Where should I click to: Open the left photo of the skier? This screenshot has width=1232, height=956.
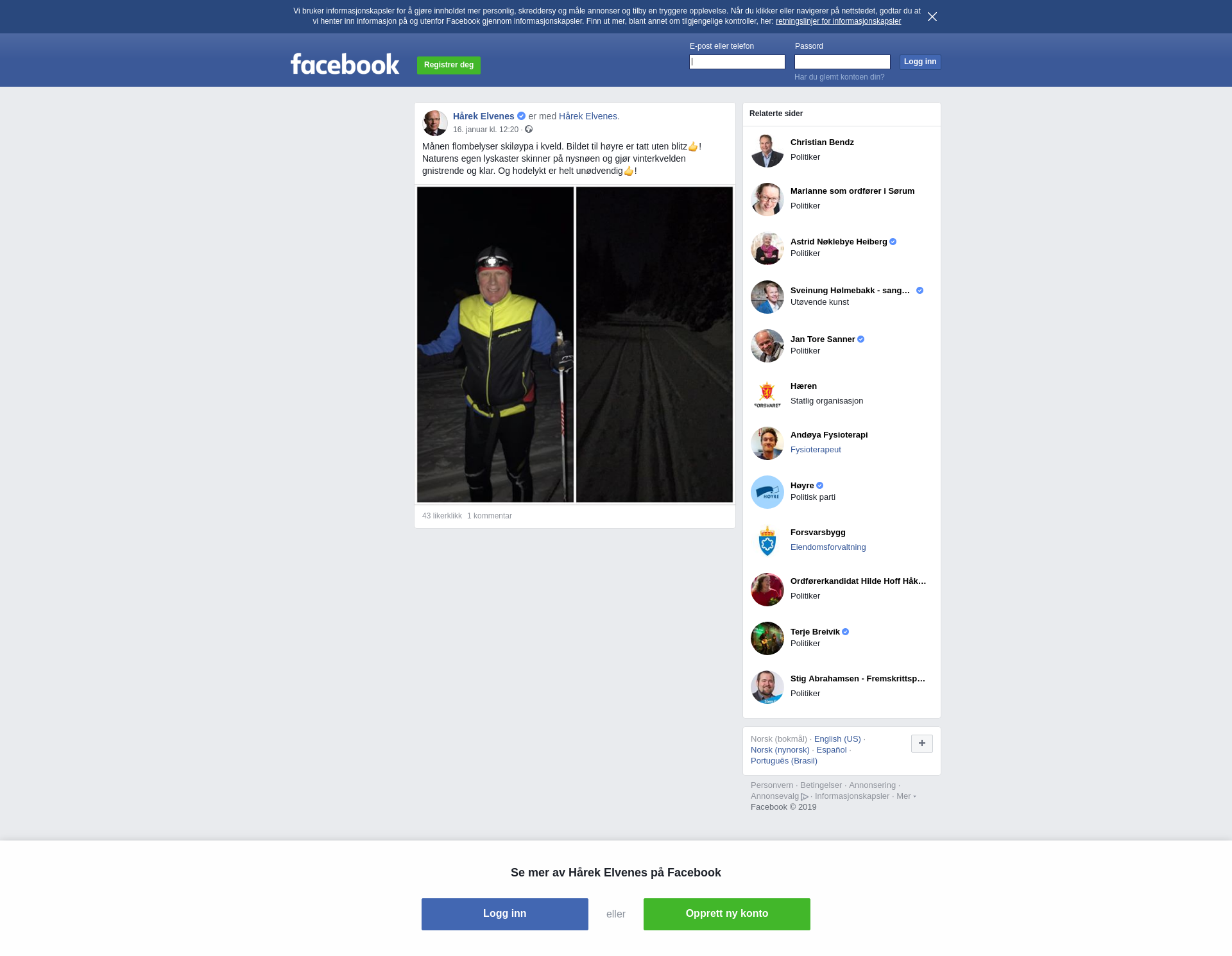point(495,345)
